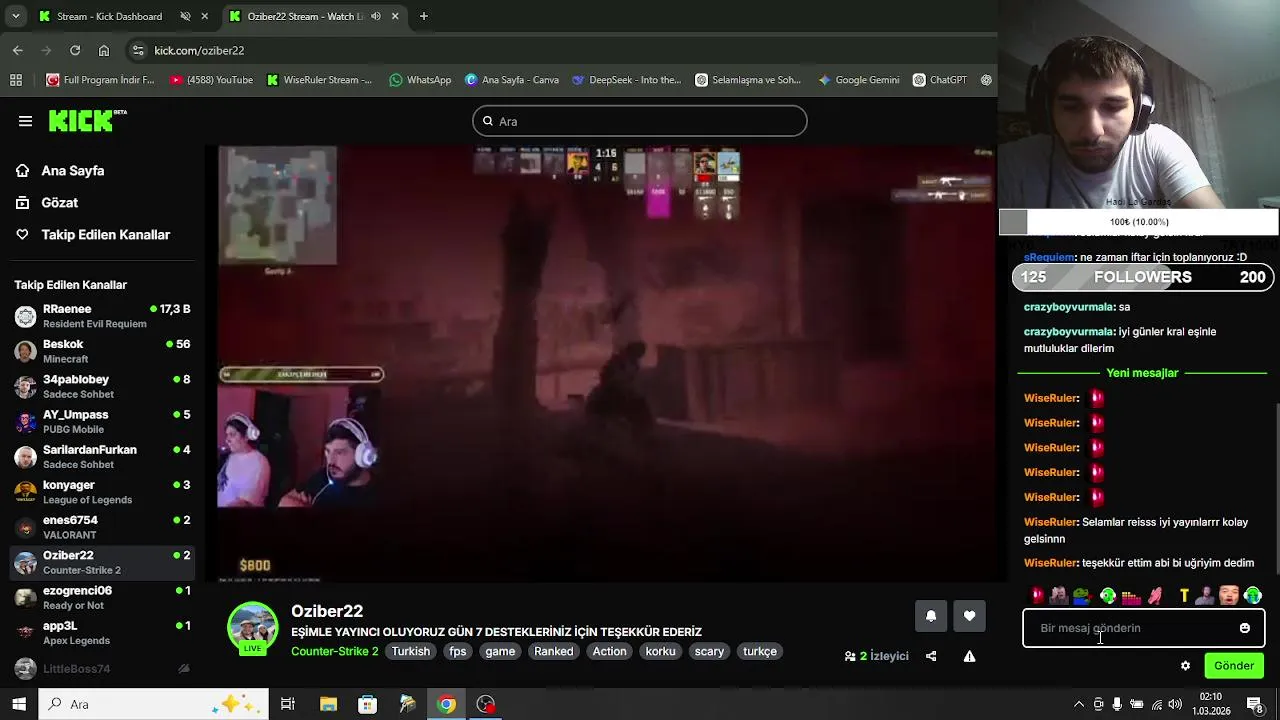
Task: Open the offline LittleBoss74 channel
Action: [103, 668]
